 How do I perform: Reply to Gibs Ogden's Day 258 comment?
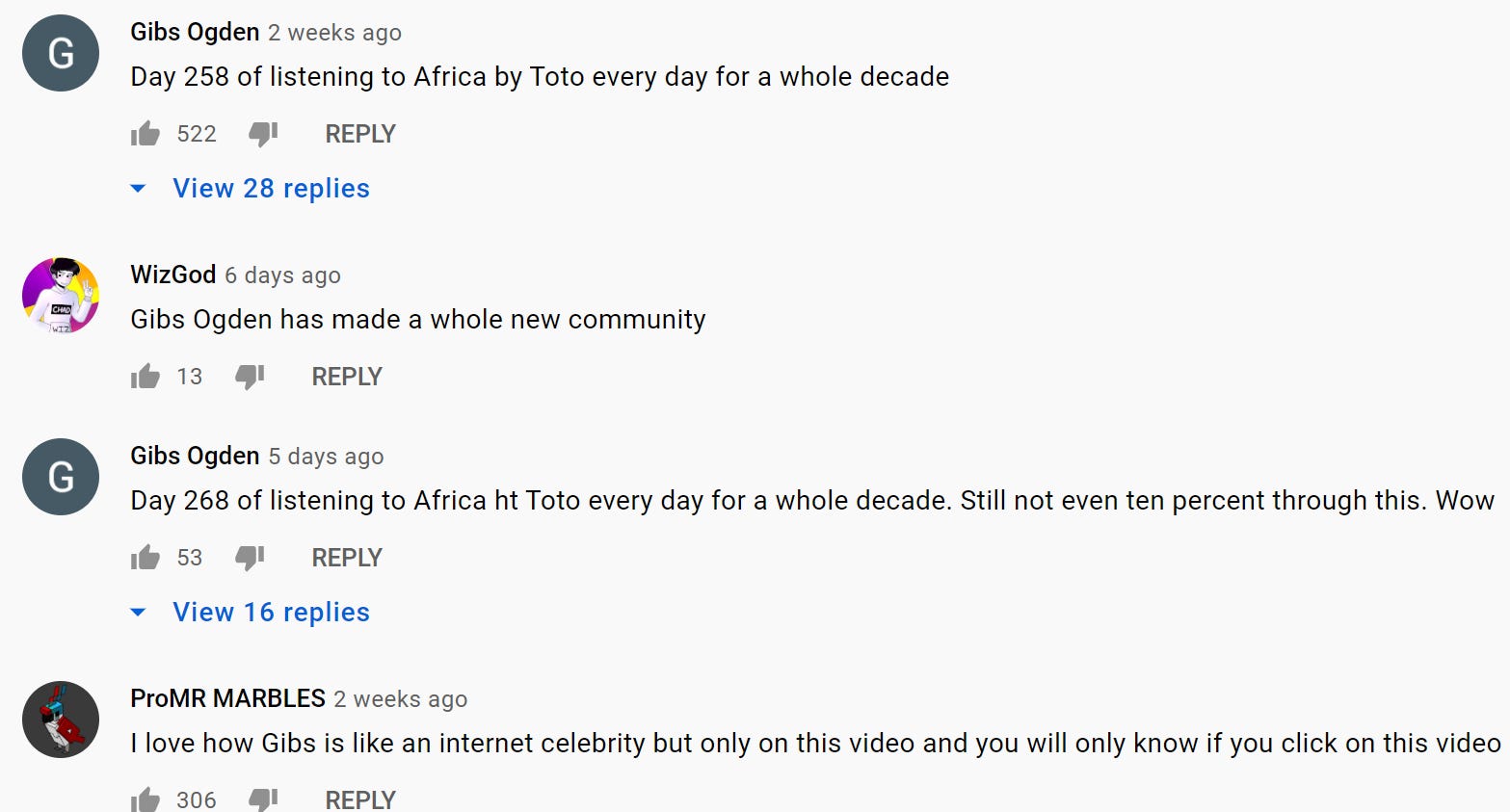360,134
